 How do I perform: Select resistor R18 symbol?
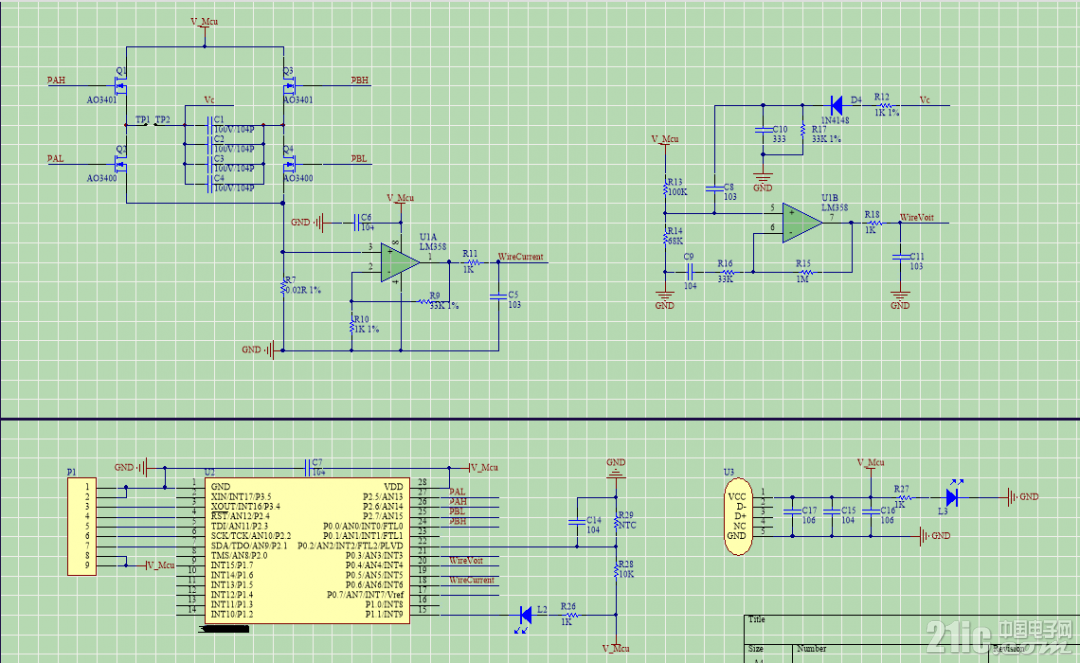(875, 223)
